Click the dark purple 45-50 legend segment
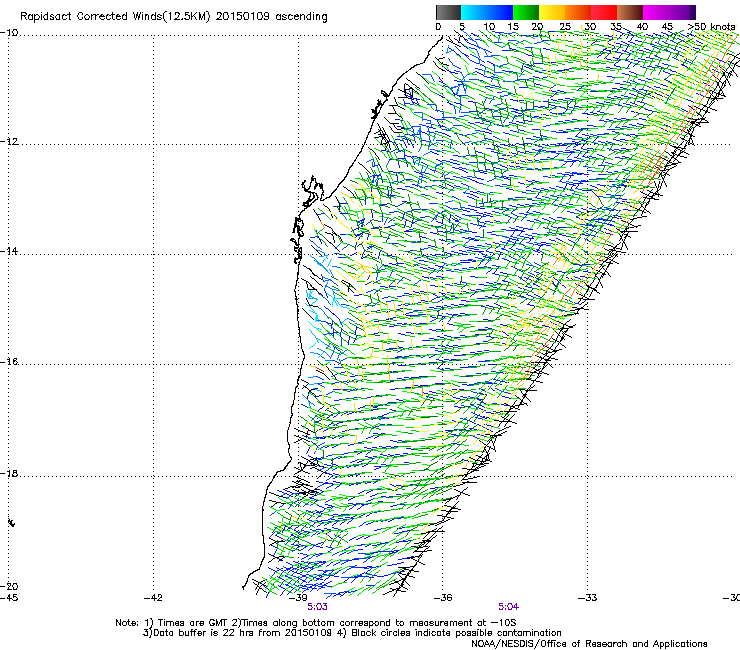The image size is (740, 650). [x=682, y=12]
